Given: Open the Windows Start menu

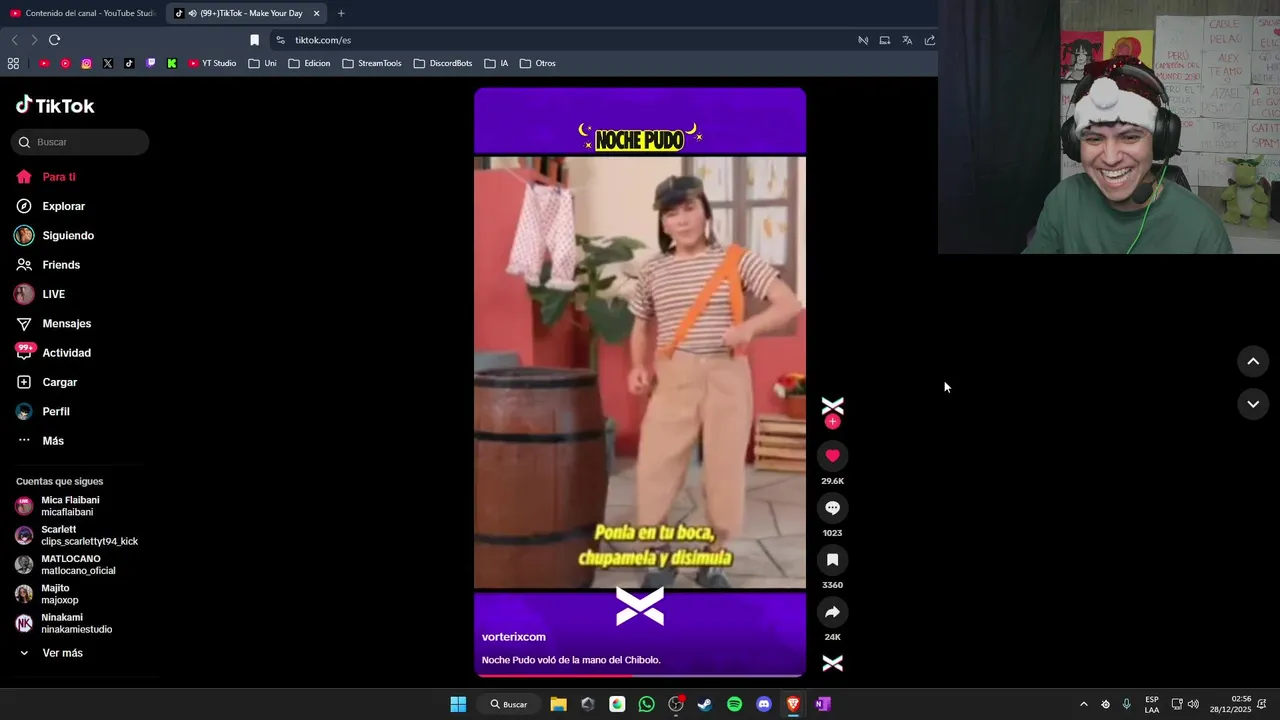Looking at the screenshot, I should pos(458,704).
